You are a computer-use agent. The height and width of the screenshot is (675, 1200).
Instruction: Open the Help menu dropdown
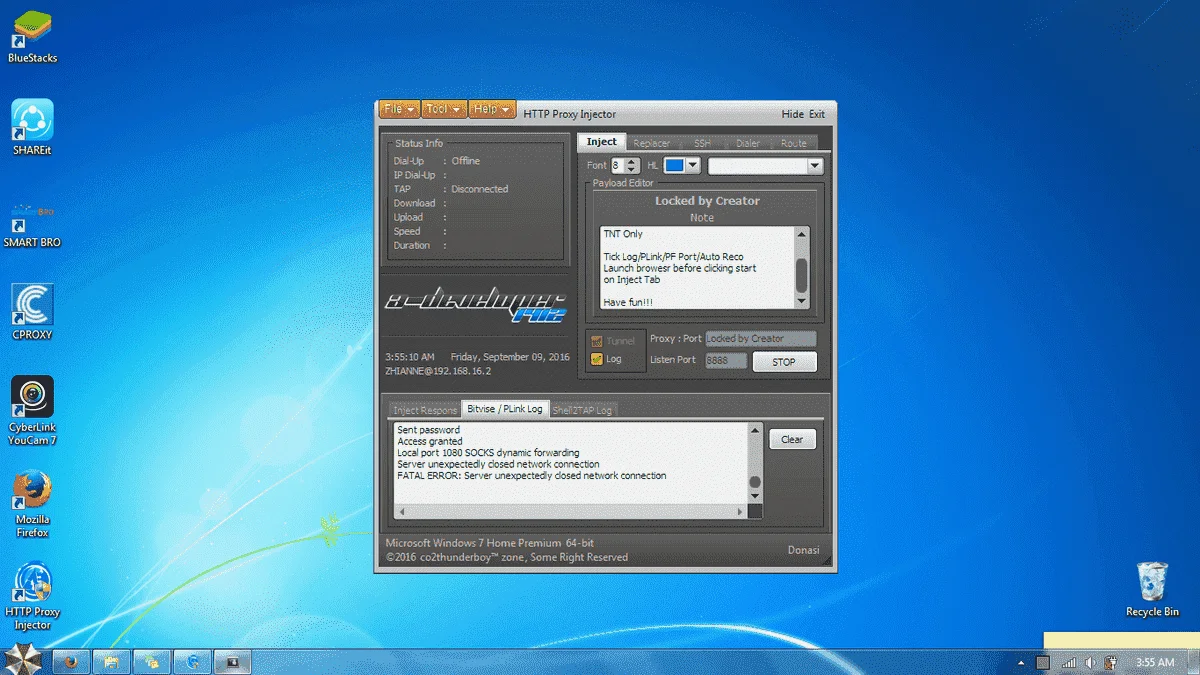tap(492, 109)
